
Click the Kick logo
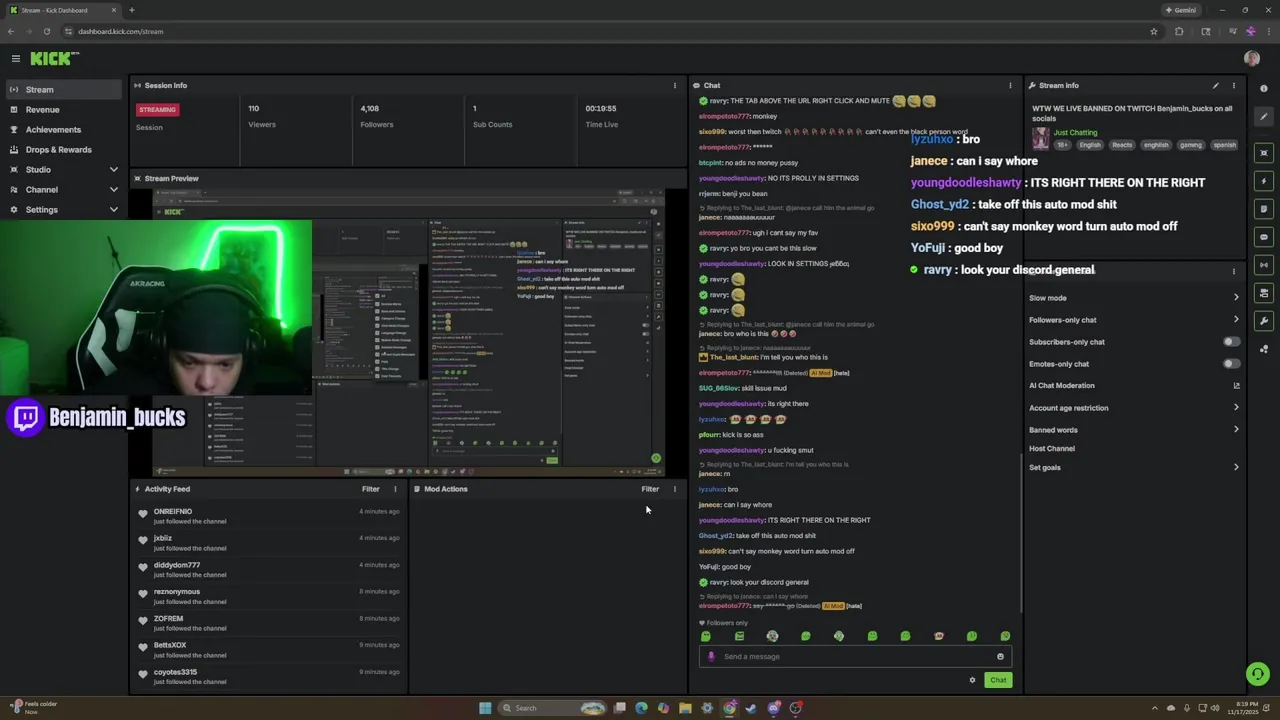pyautogui.click(x=54, y=59)
